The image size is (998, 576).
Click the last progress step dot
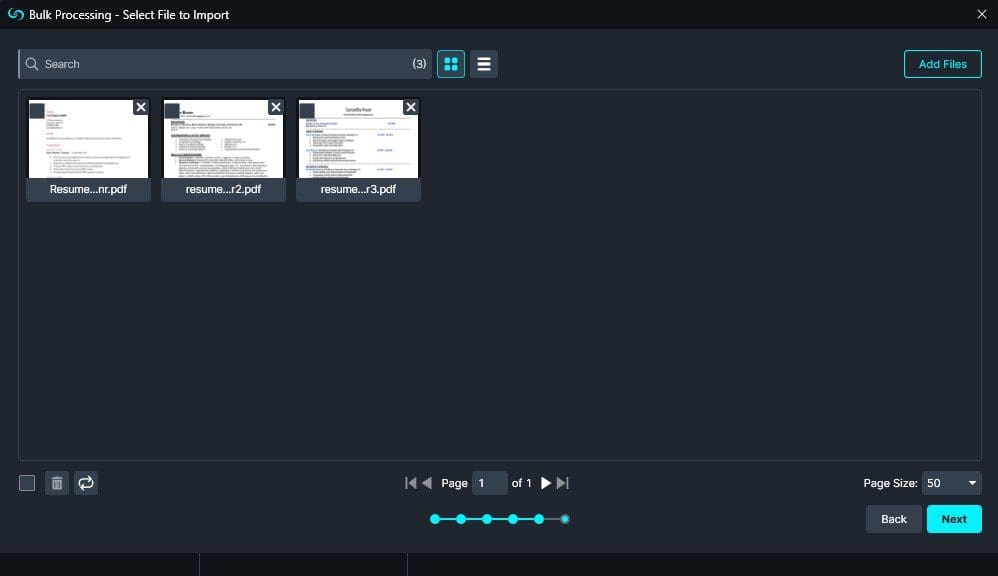pos(565,519)
